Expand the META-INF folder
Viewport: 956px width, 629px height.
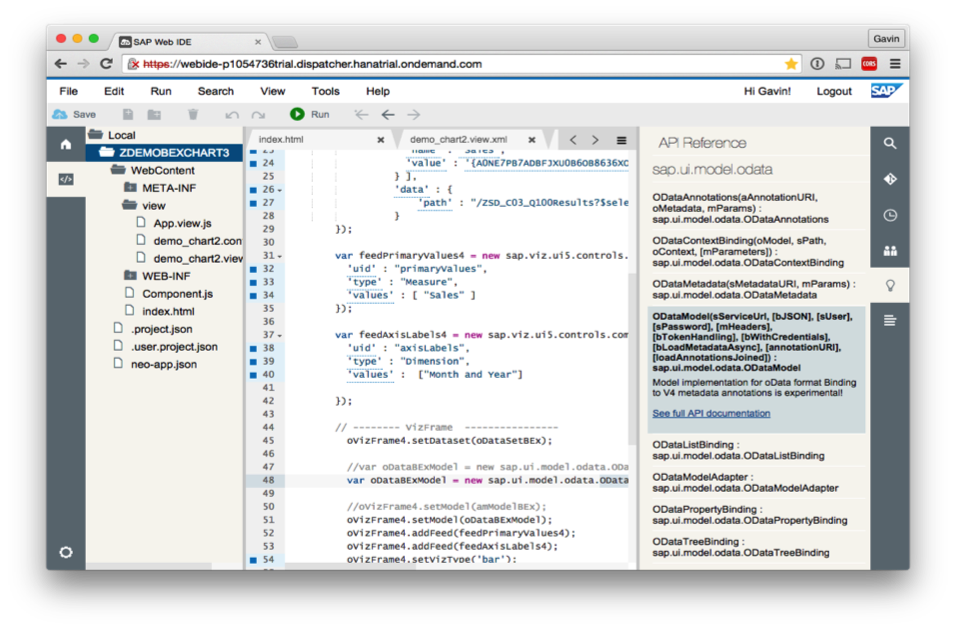pos(130,187)
